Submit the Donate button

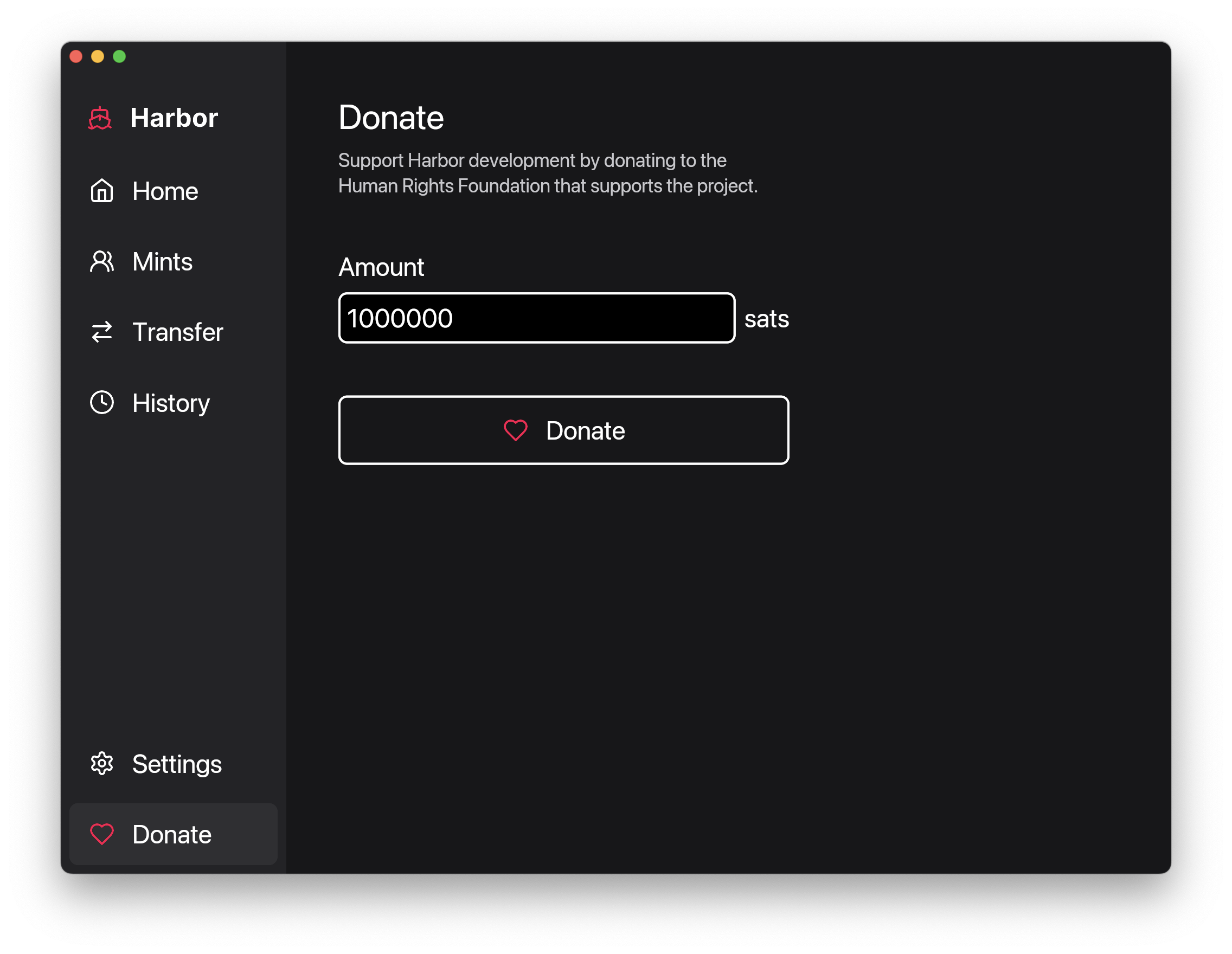563,430
